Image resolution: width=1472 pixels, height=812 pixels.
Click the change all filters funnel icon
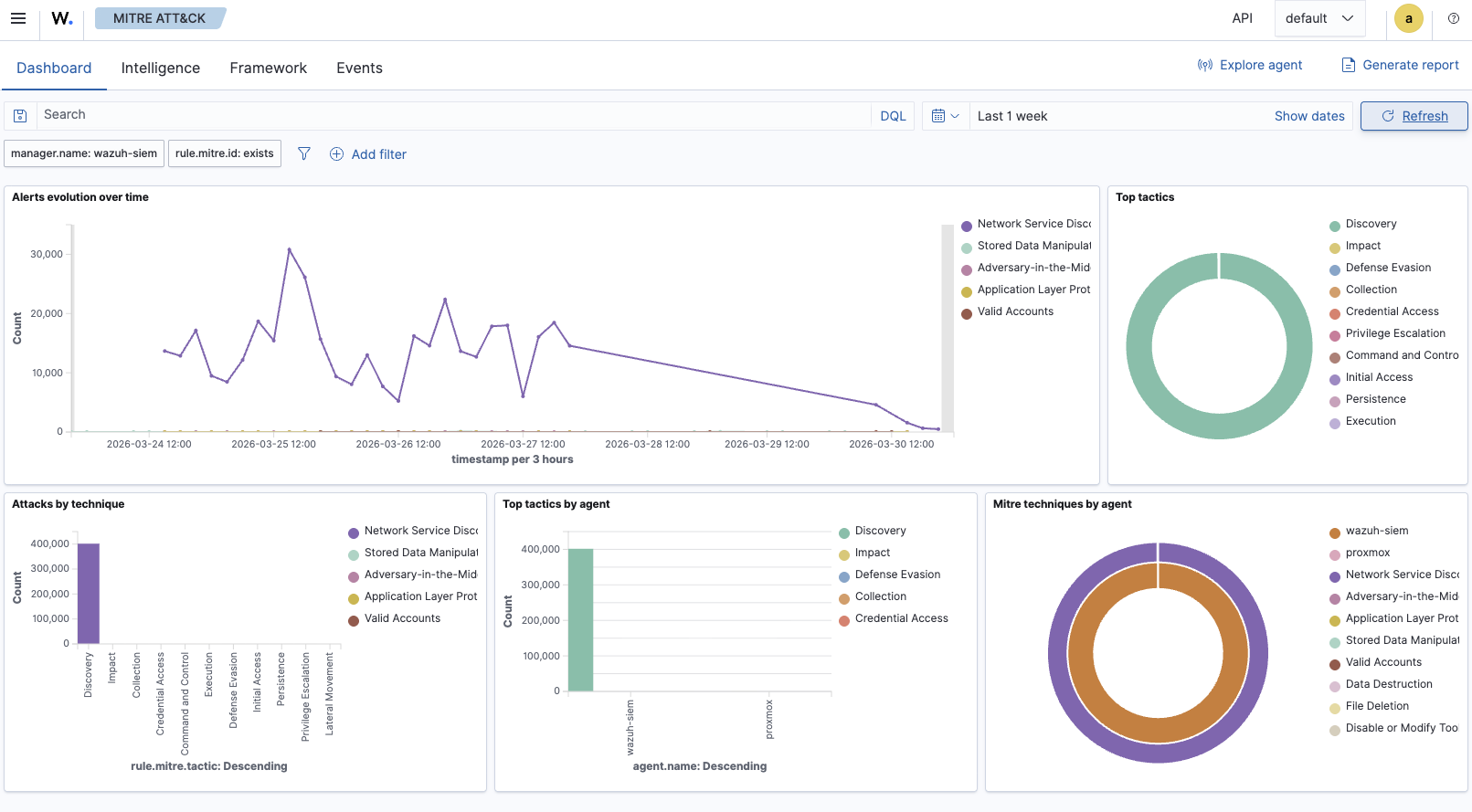click(304, 153)
